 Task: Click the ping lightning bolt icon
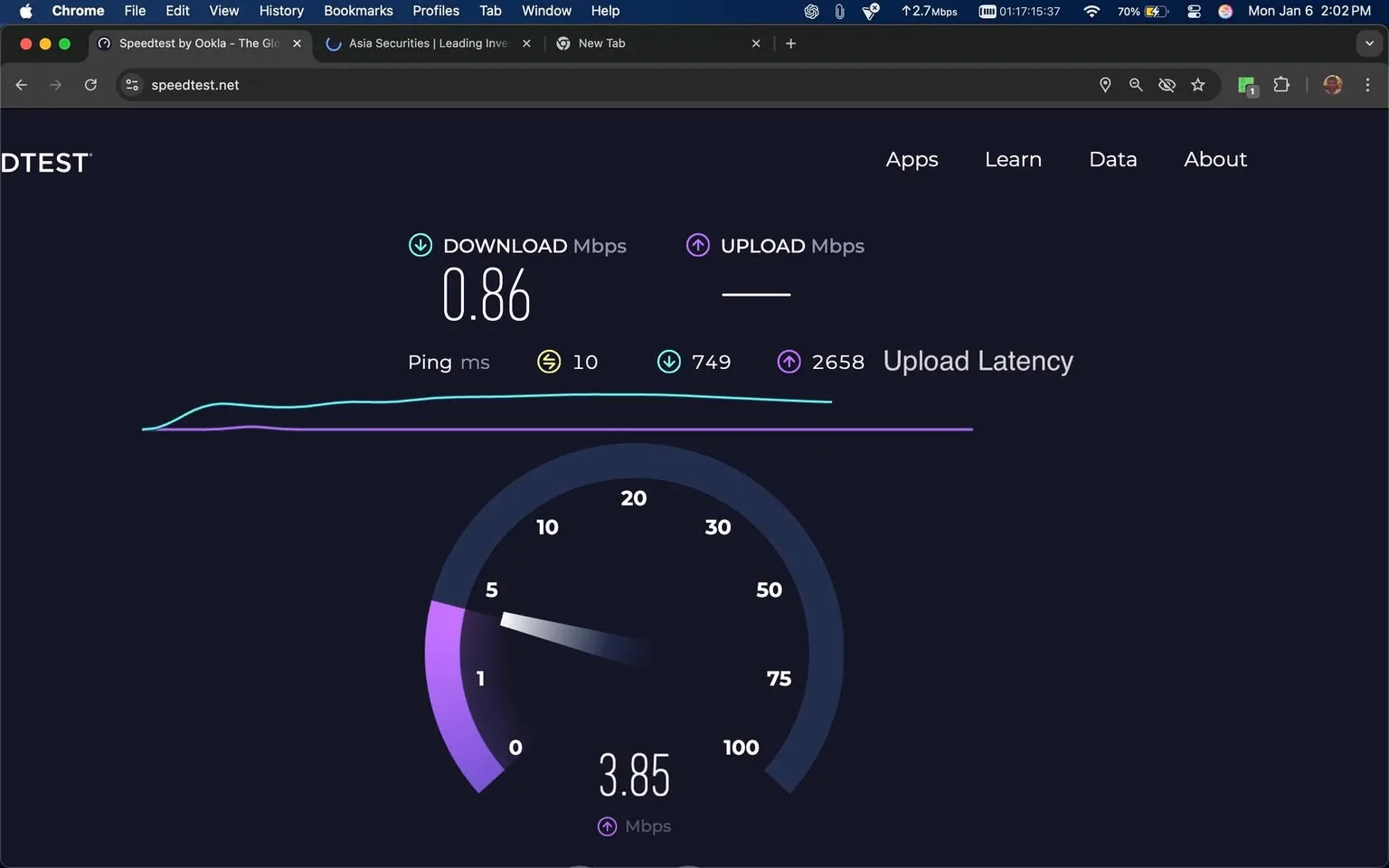pos(548,361)
